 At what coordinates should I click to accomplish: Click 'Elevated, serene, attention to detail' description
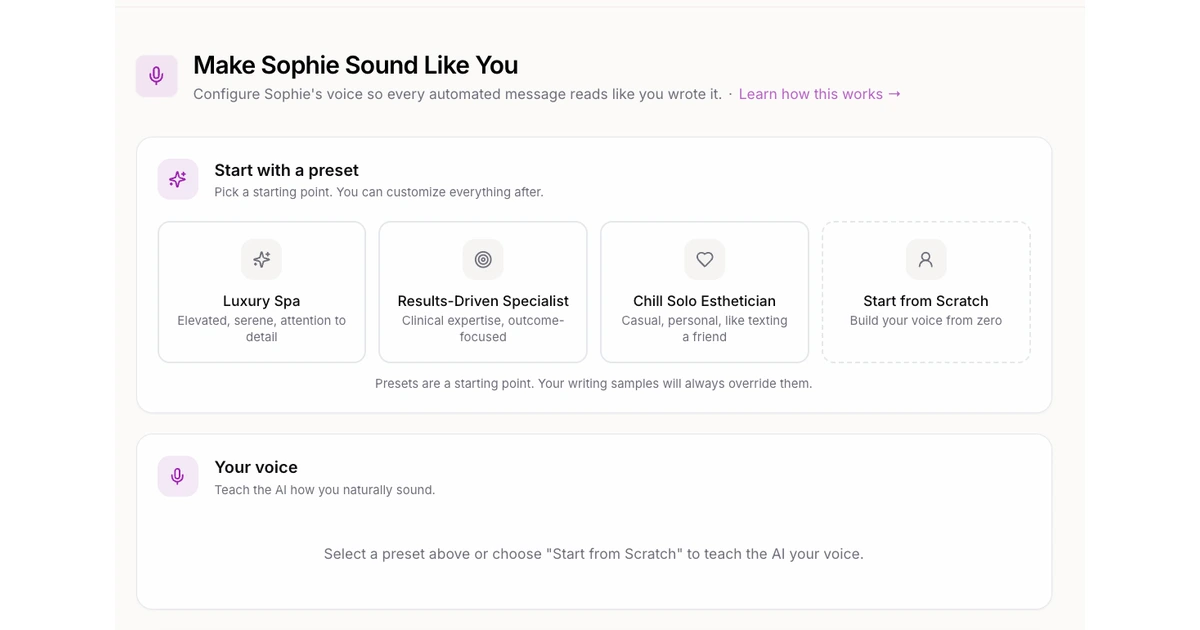[261, 329]
